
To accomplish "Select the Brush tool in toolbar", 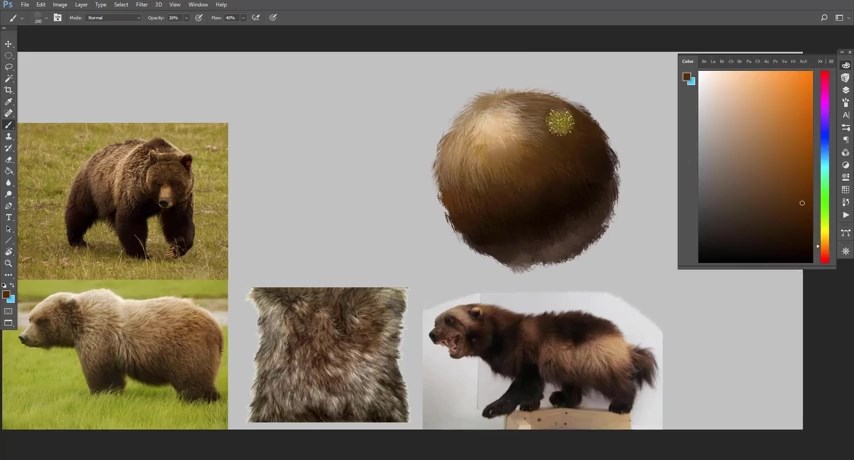I will tap(8, 125).
